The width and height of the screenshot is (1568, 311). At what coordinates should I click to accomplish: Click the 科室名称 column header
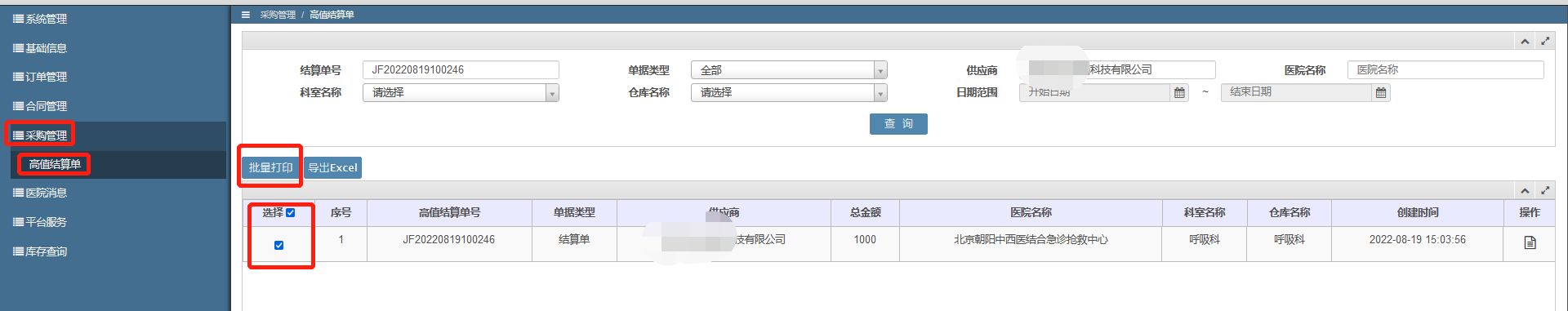1205,212
